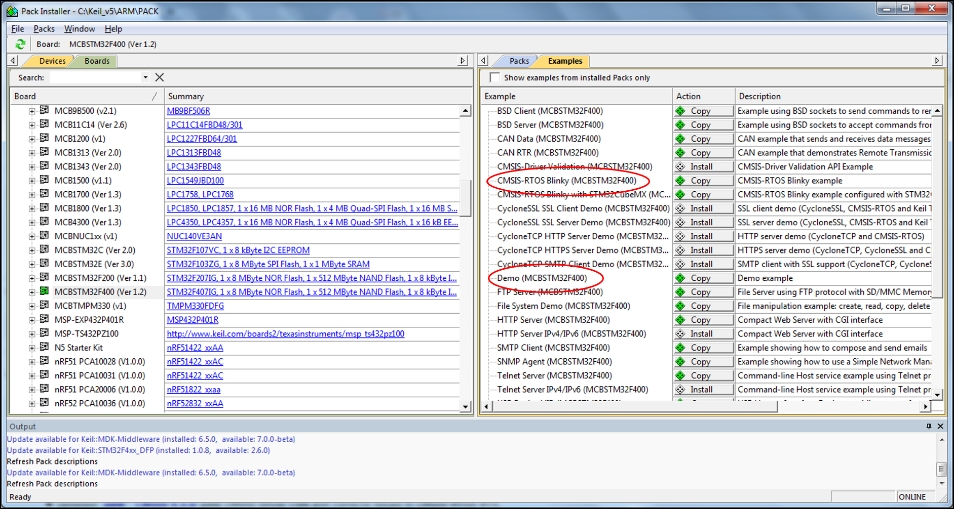Sort by the Board column header
This screenshot has height=509, width=954.
[80, 96]
